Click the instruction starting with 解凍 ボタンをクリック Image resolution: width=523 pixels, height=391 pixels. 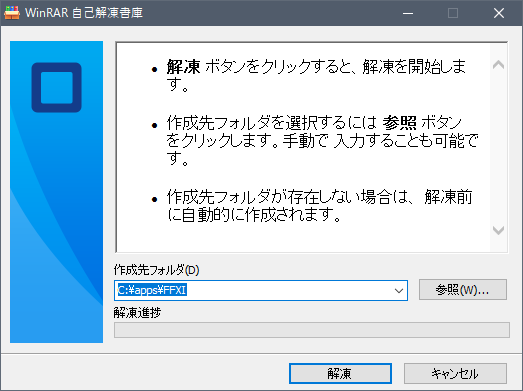click(x=316, y=75)
